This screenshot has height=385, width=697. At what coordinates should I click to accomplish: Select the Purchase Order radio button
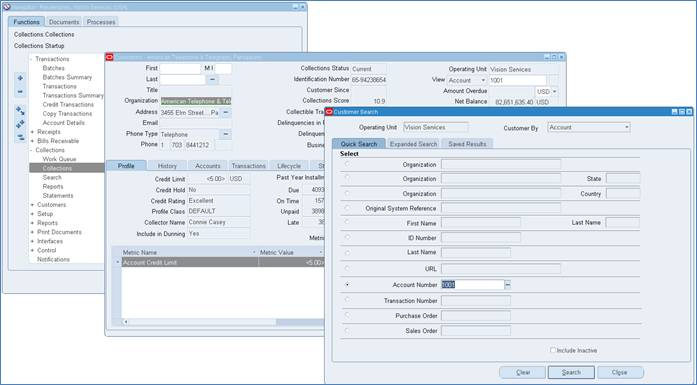pyautogui.click(x=347, y=315)
